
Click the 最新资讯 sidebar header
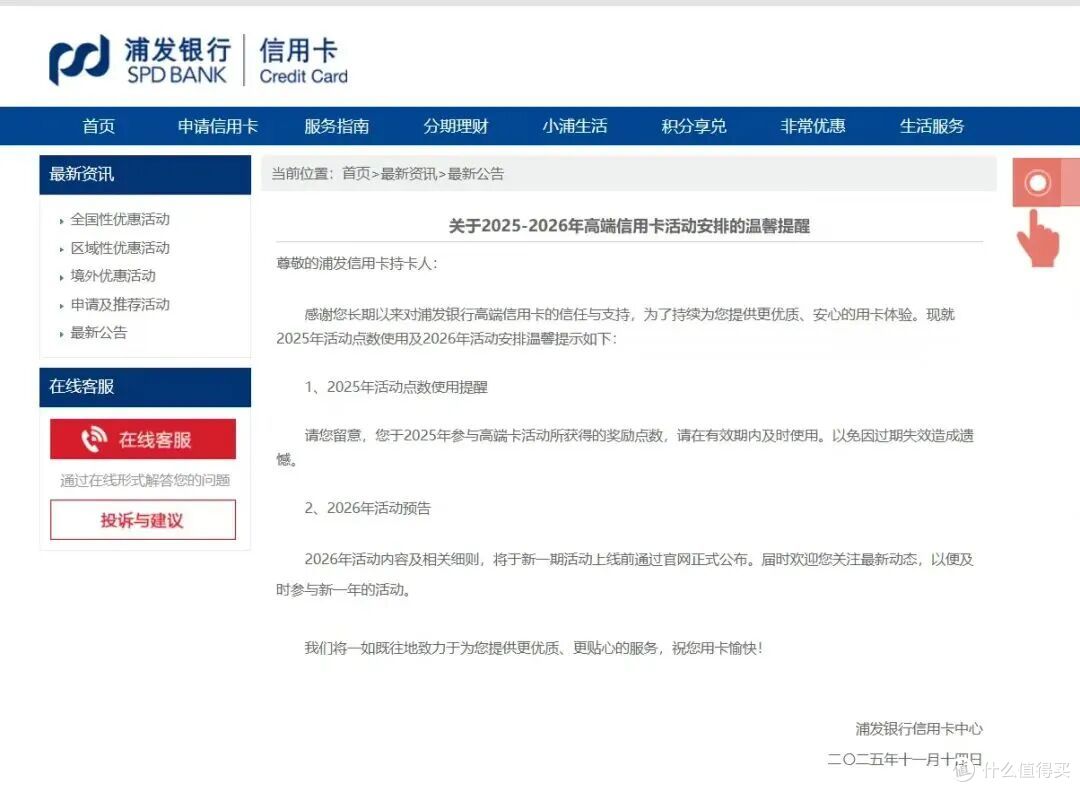pos(145,174)
